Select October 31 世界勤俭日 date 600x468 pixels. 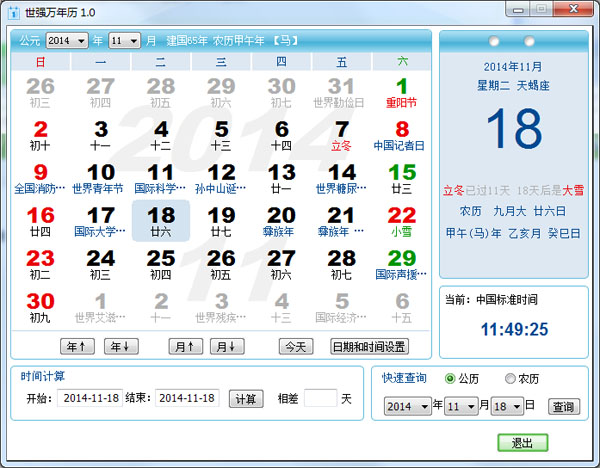click(341, 92)
